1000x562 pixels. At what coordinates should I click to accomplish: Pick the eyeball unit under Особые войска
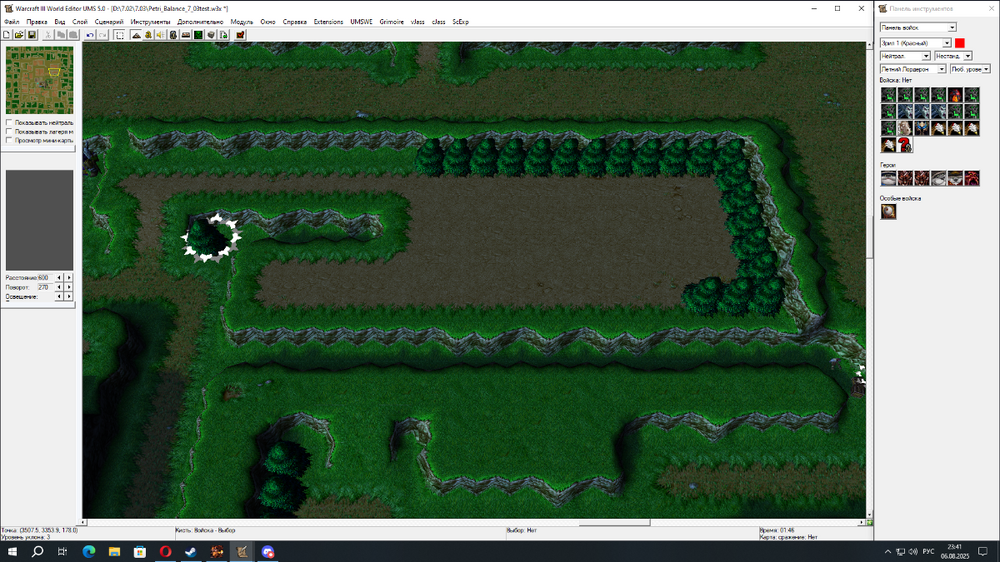coord(888,212)
